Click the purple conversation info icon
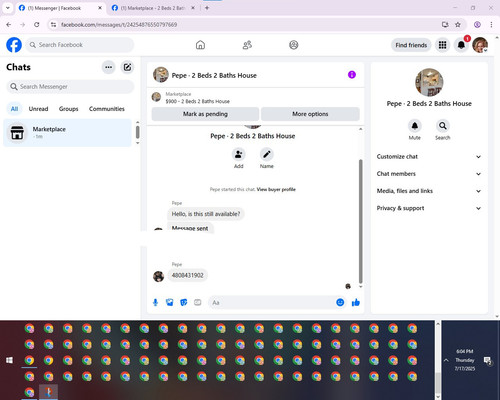The image size is (500, 400). (352, 75)
